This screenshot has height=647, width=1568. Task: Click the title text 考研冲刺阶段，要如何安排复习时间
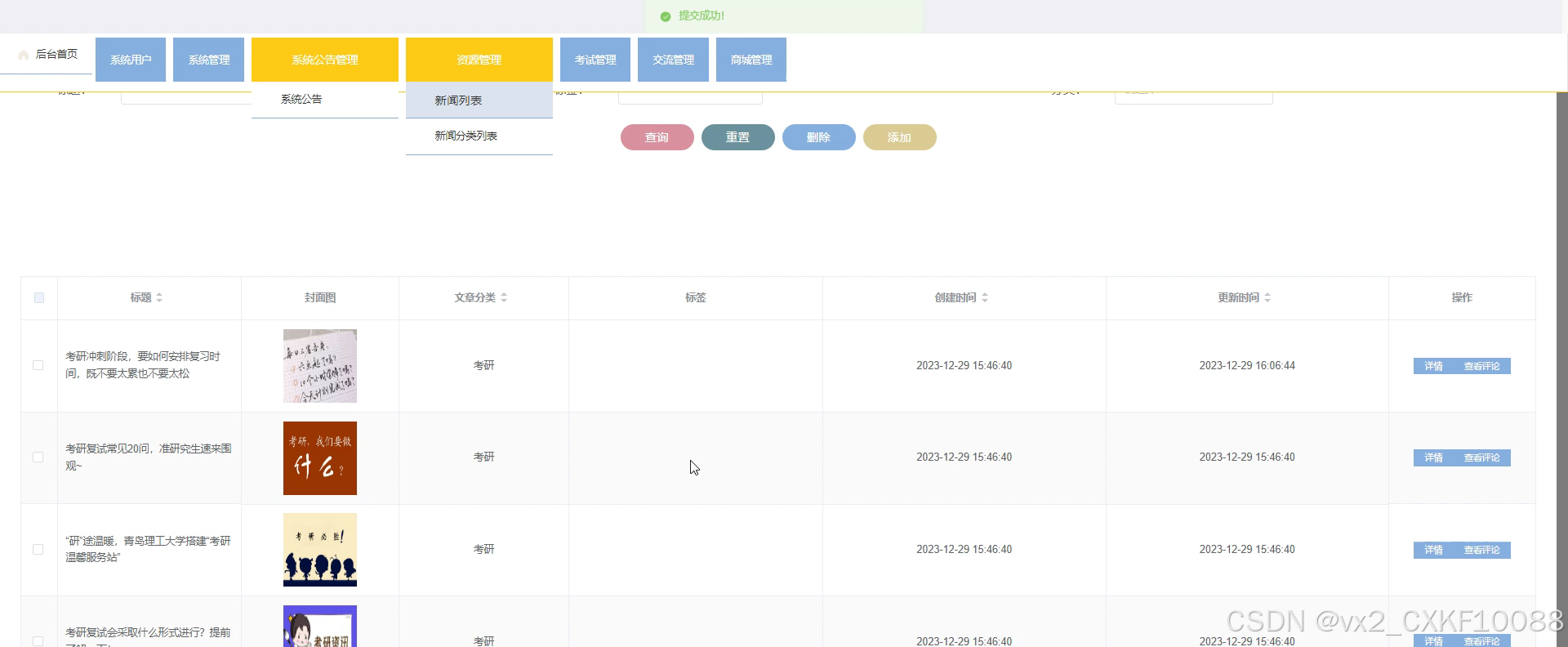tap(143, 364)
